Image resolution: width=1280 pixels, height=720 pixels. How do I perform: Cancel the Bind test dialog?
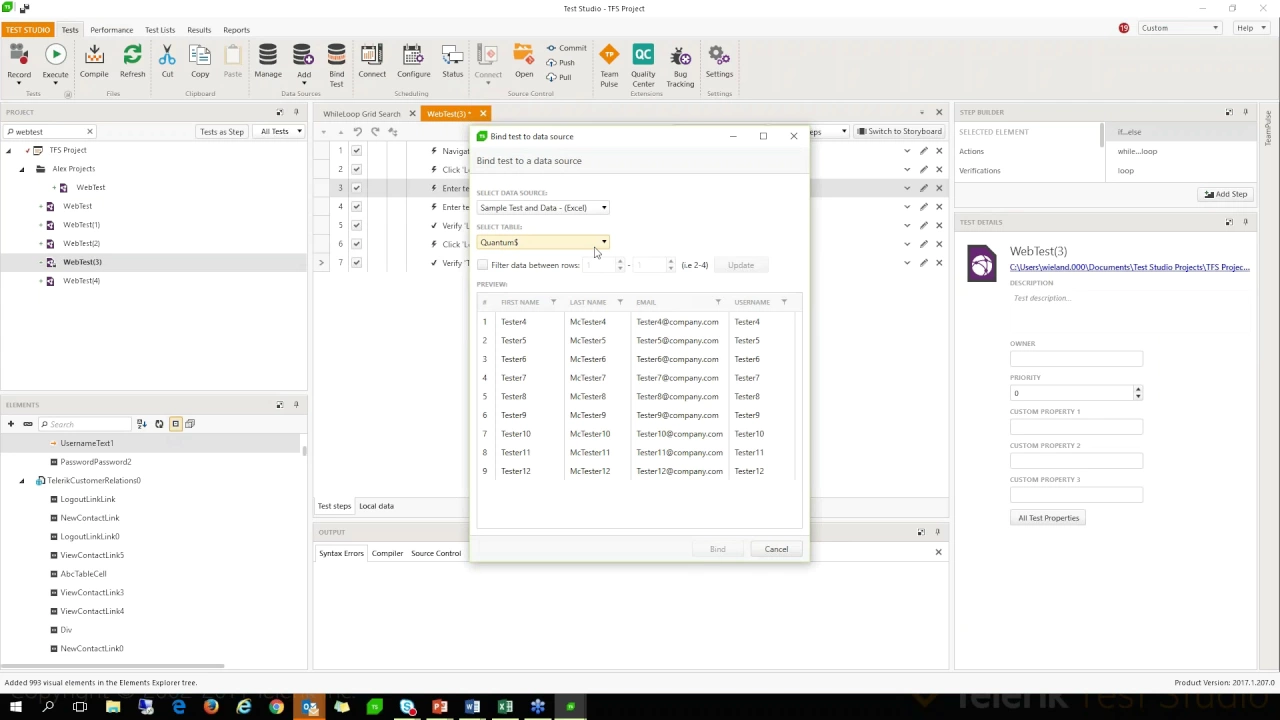click(x=776, y=549)
